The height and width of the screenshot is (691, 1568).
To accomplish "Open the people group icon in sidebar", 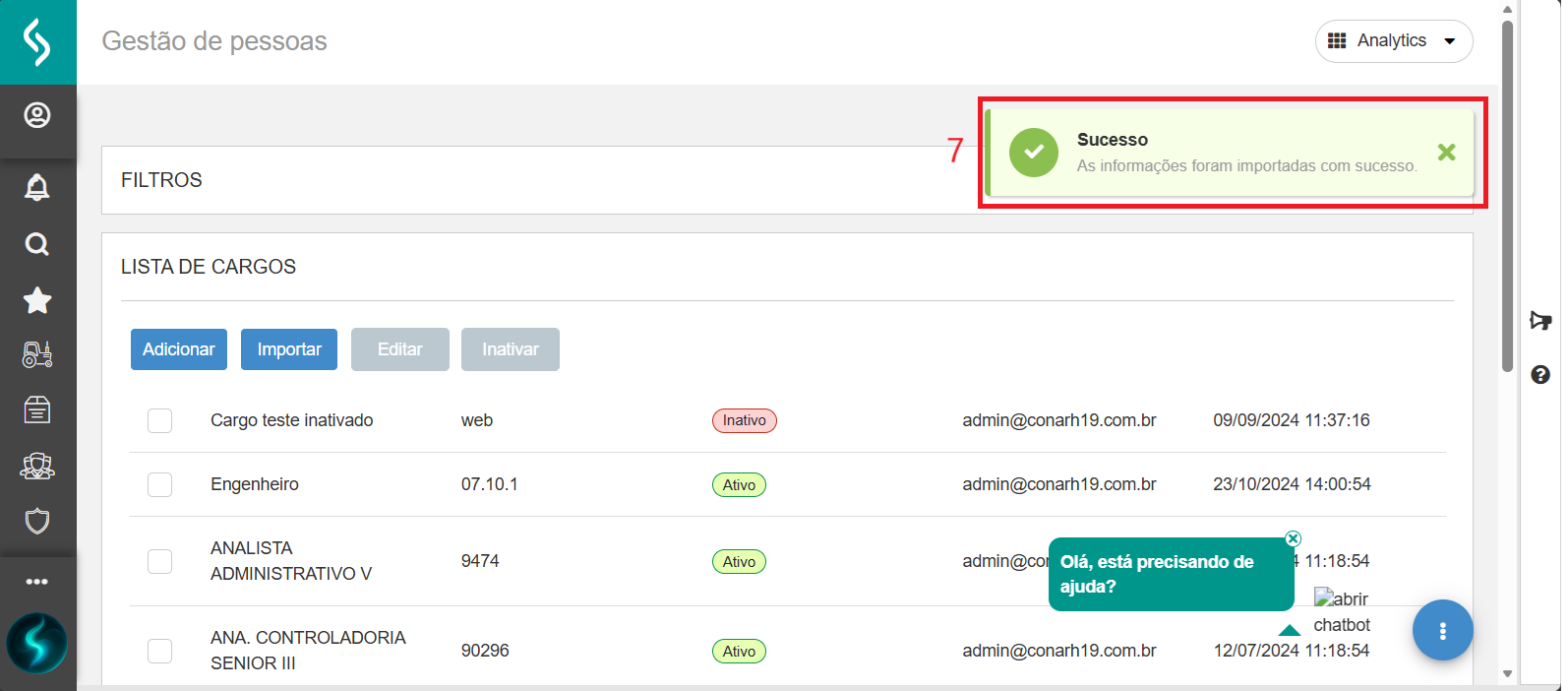I will [x=37, y=466].
